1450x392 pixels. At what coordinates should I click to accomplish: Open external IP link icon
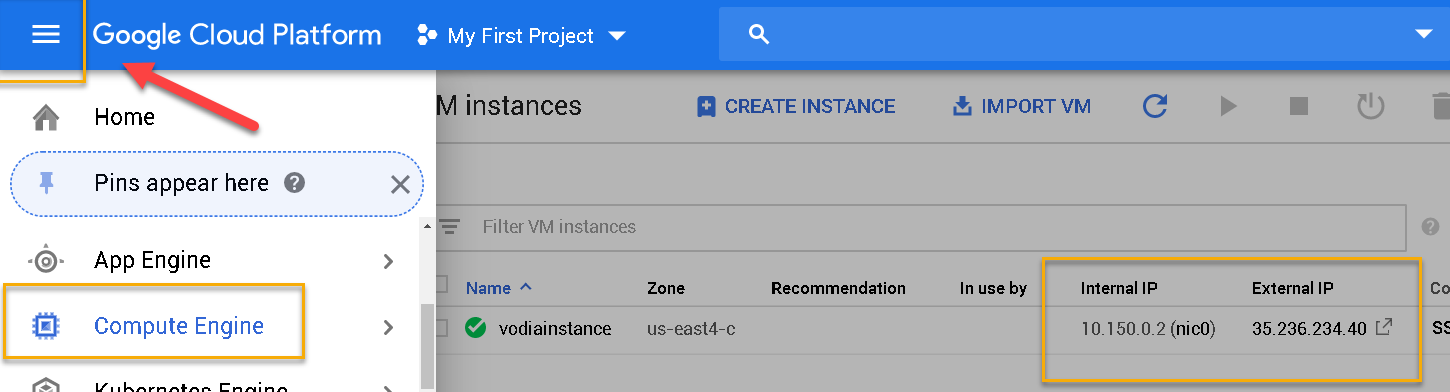coord(1384,327)
